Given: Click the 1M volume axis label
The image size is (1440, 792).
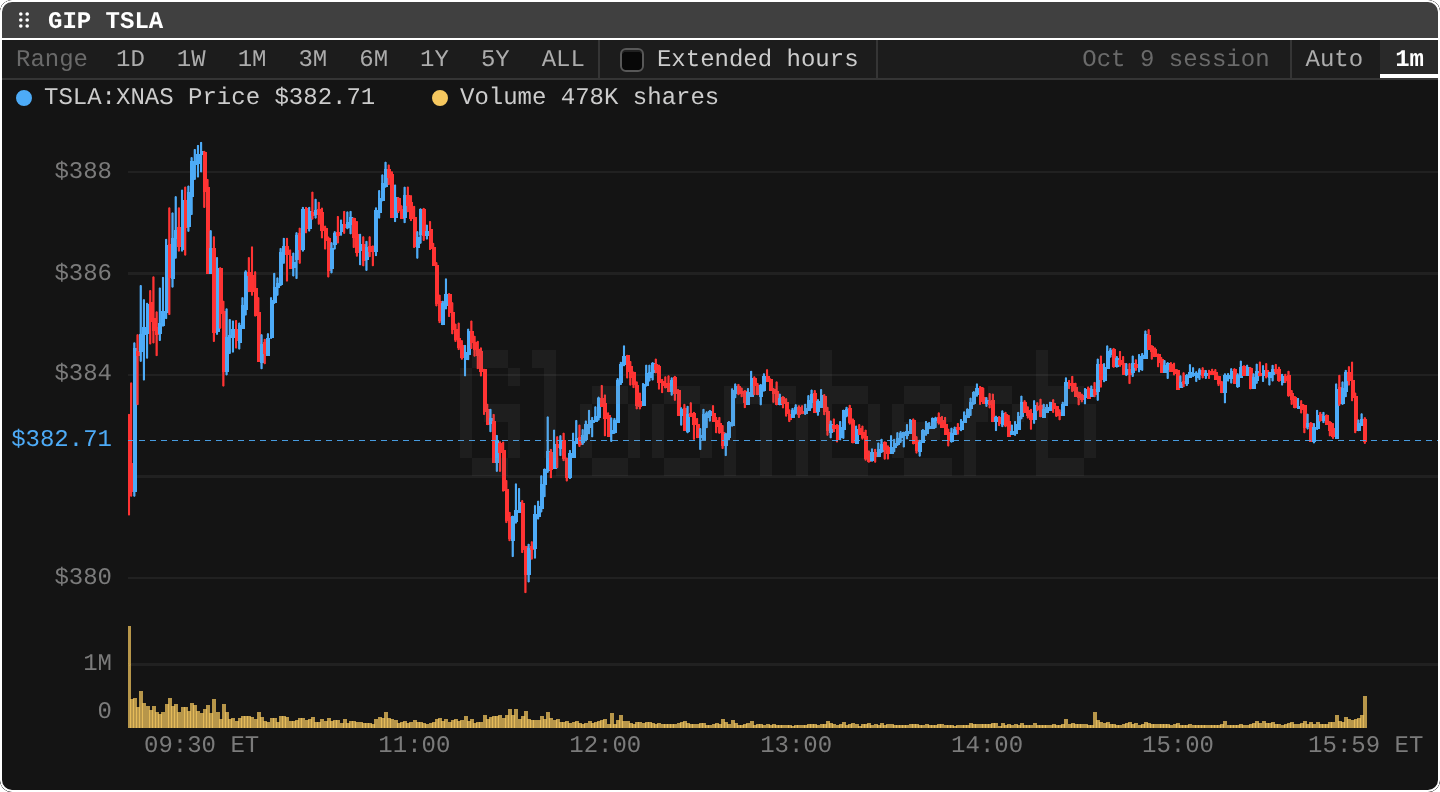Looking at the screenshot, I should click(97, 663).
